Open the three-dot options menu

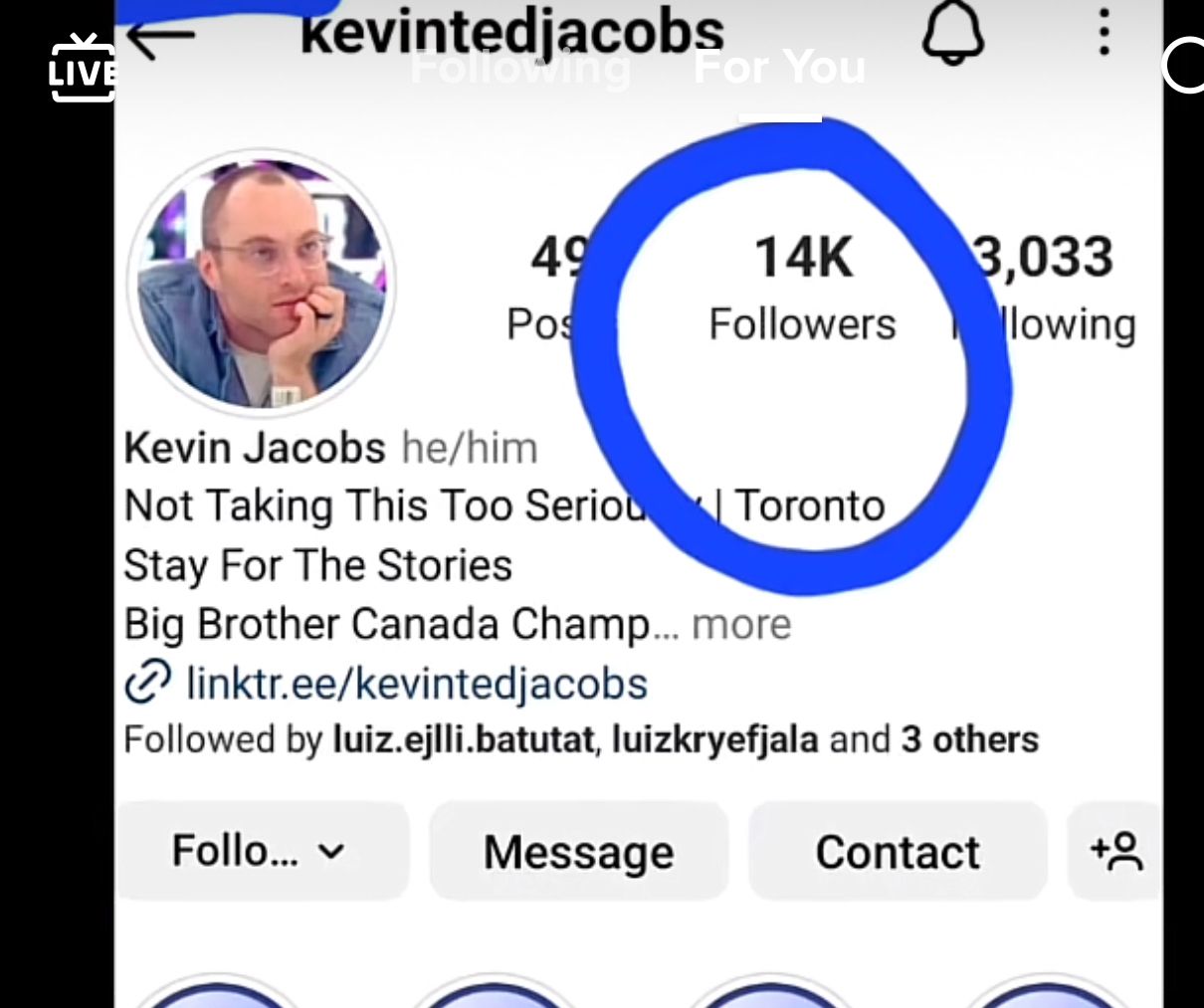coord(1104,33)
